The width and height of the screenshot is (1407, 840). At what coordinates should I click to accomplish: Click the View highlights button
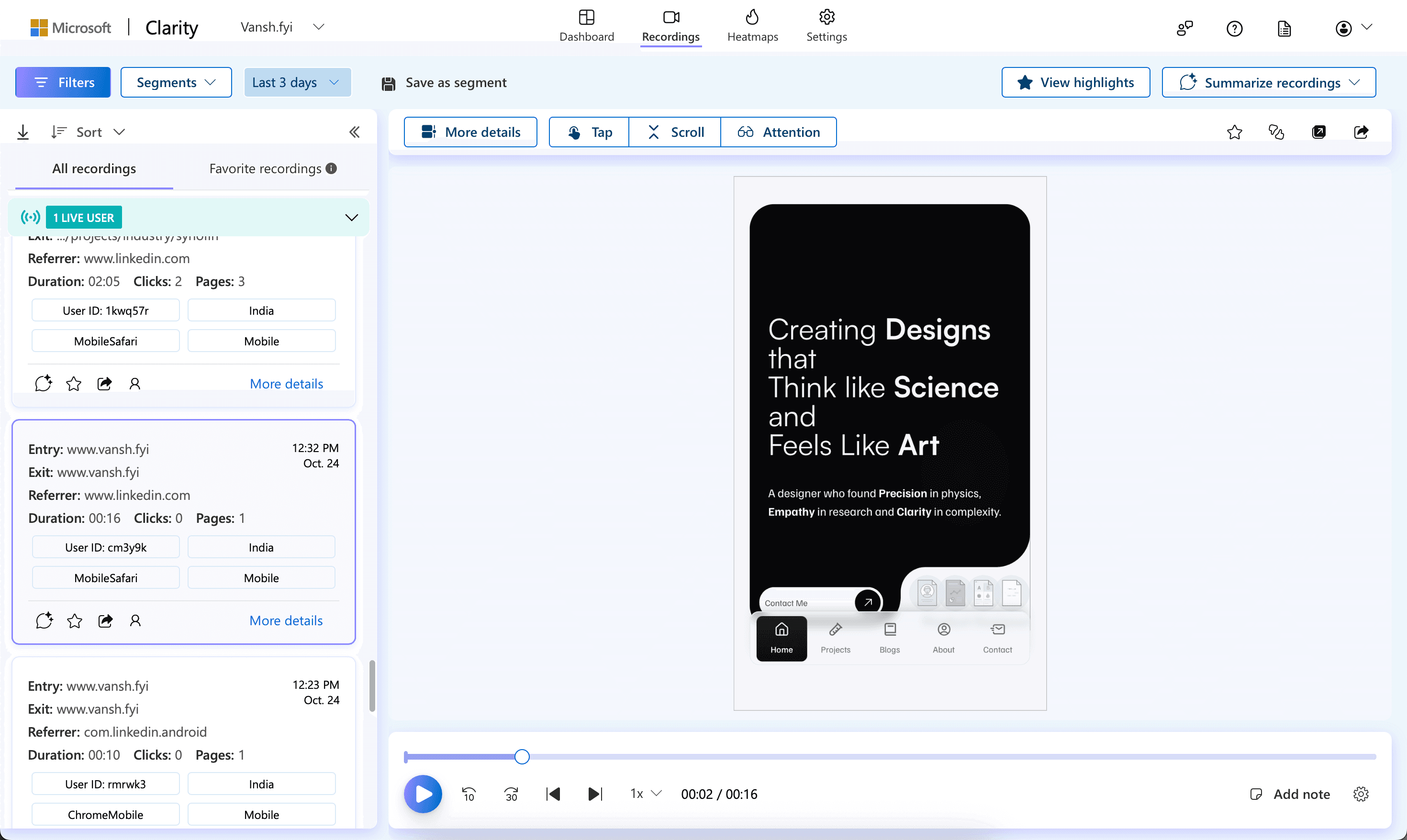(1075, 83)
